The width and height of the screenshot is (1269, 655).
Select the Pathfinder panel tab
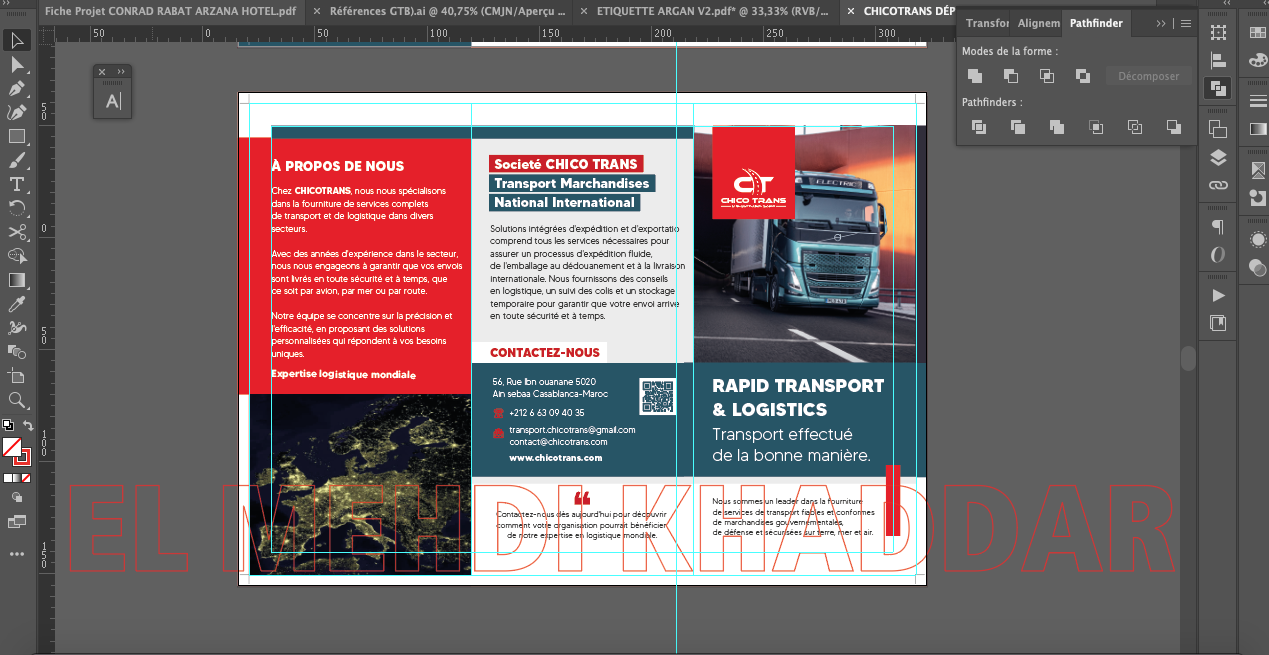(1096, 23)
